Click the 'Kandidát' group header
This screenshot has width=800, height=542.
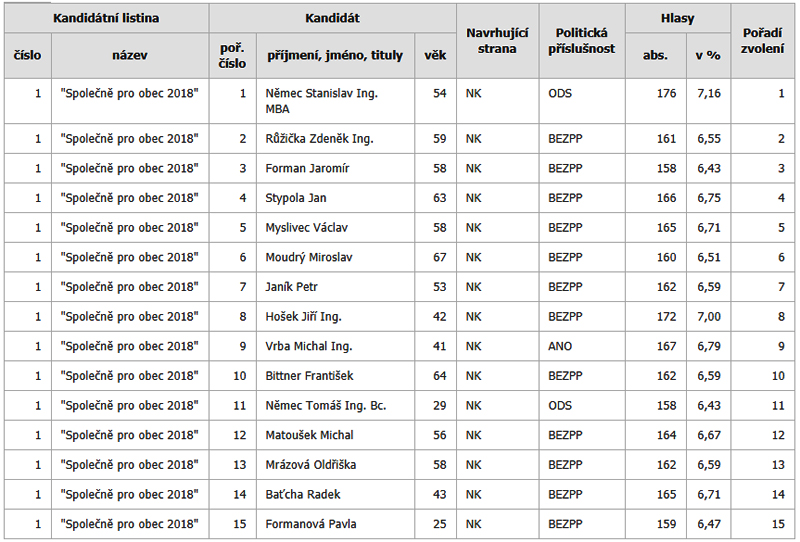(x=332, y=18)
